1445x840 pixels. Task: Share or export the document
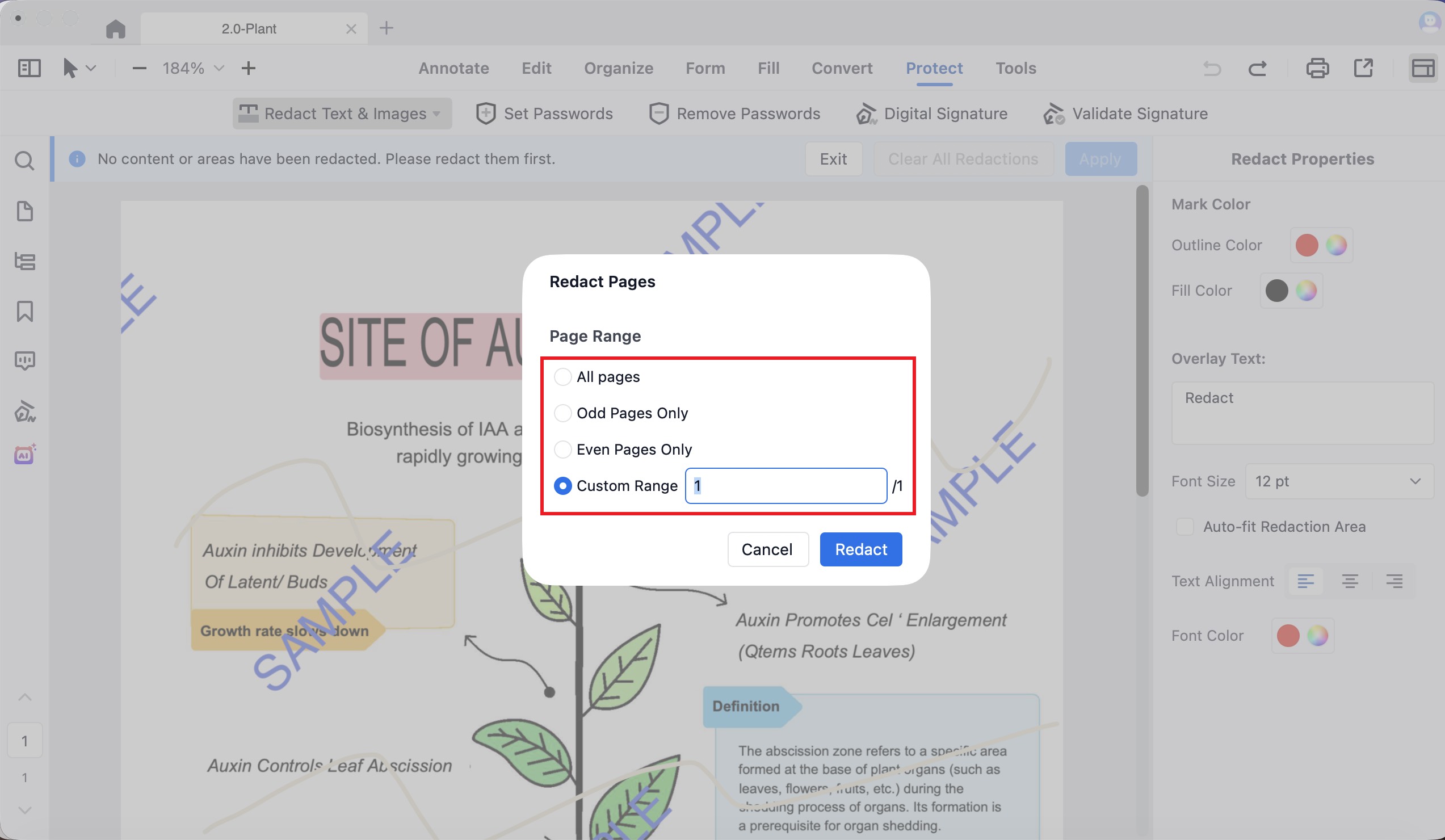(1363, 68)
